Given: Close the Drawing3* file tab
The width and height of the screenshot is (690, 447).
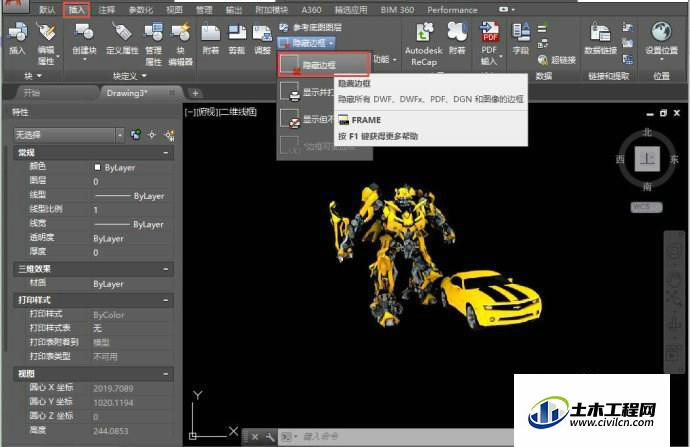Looking at the screenshot, I should 172,92.
